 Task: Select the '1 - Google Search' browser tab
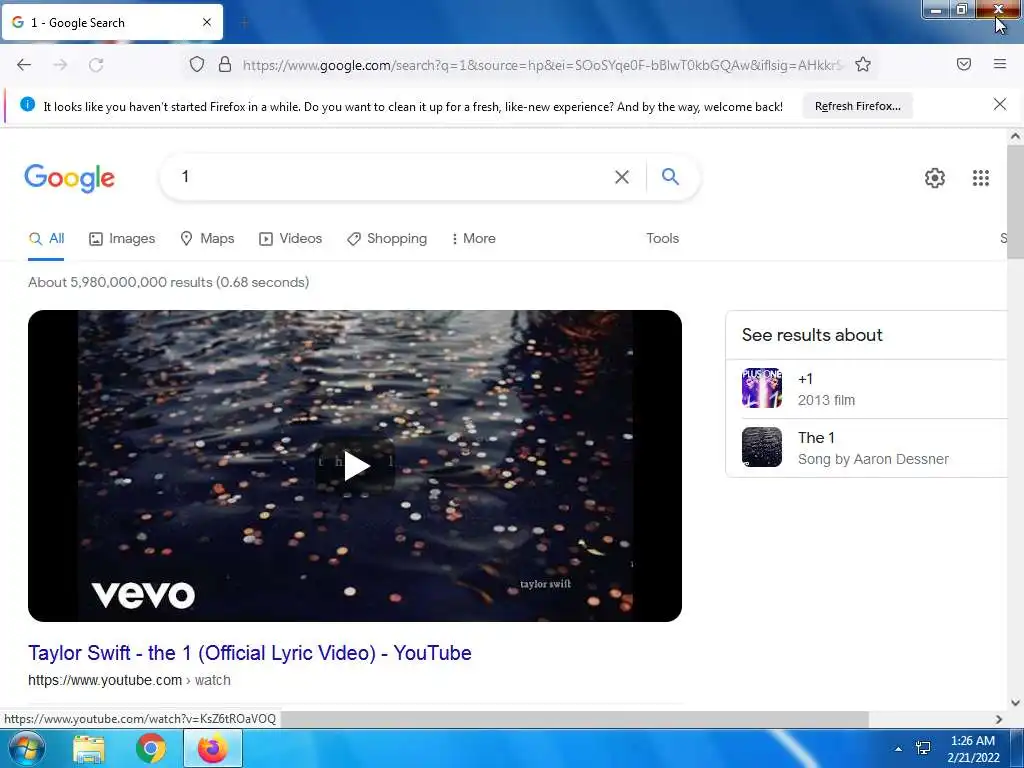tap(112, 22)
